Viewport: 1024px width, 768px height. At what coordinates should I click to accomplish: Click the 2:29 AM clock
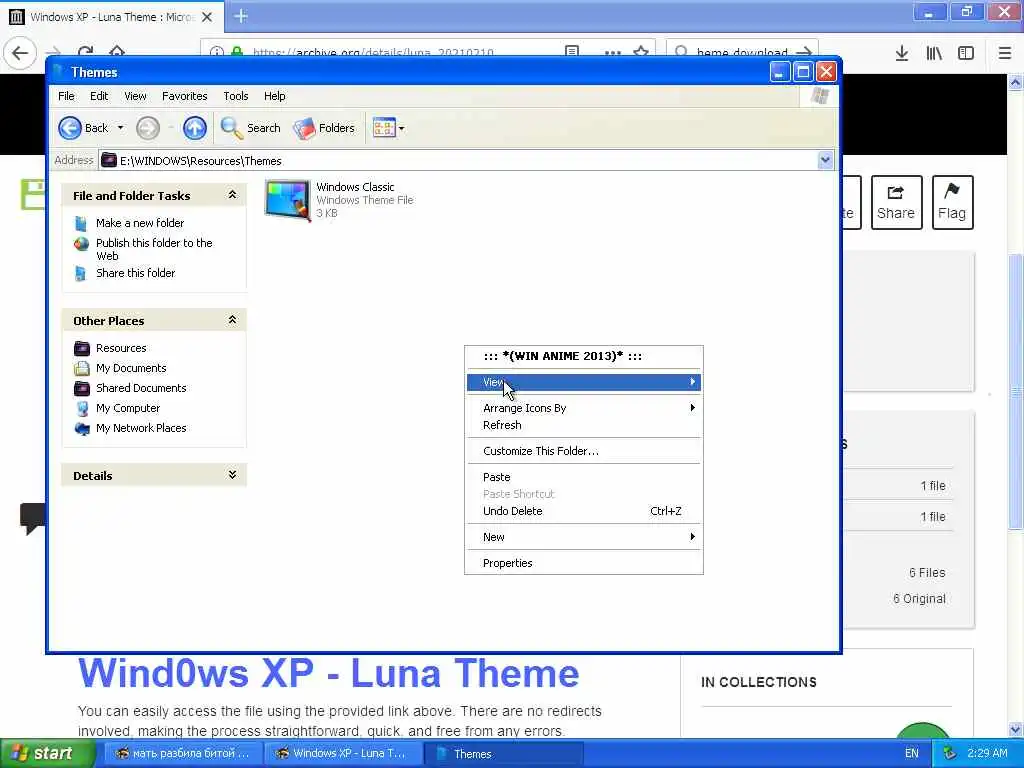987,754
